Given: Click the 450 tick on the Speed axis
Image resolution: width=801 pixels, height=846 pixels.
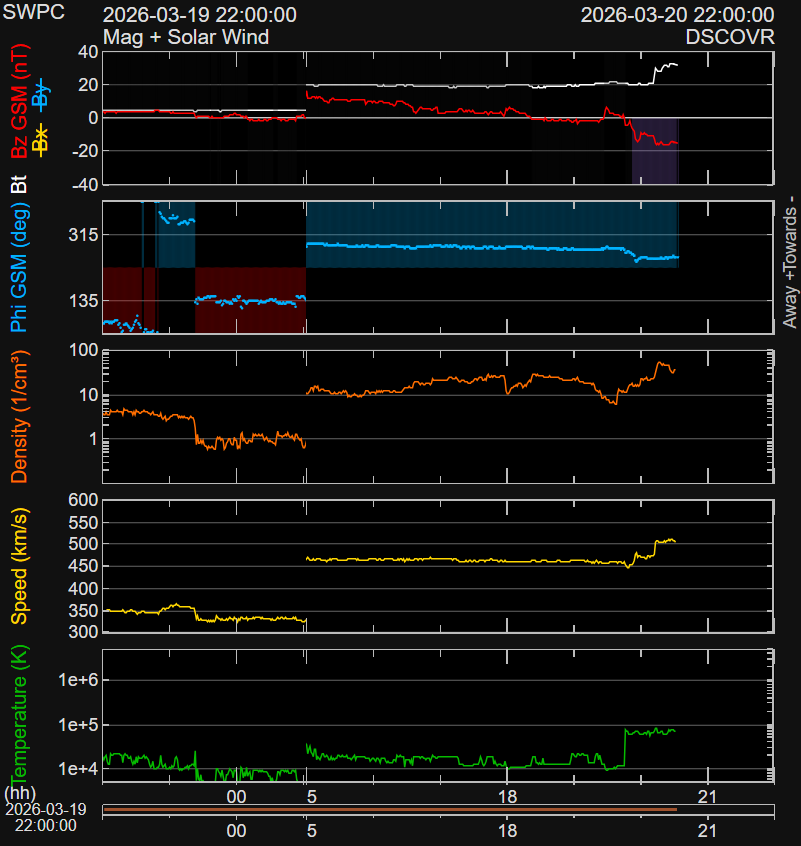Looking at the screenshot, I should (84, 566).
